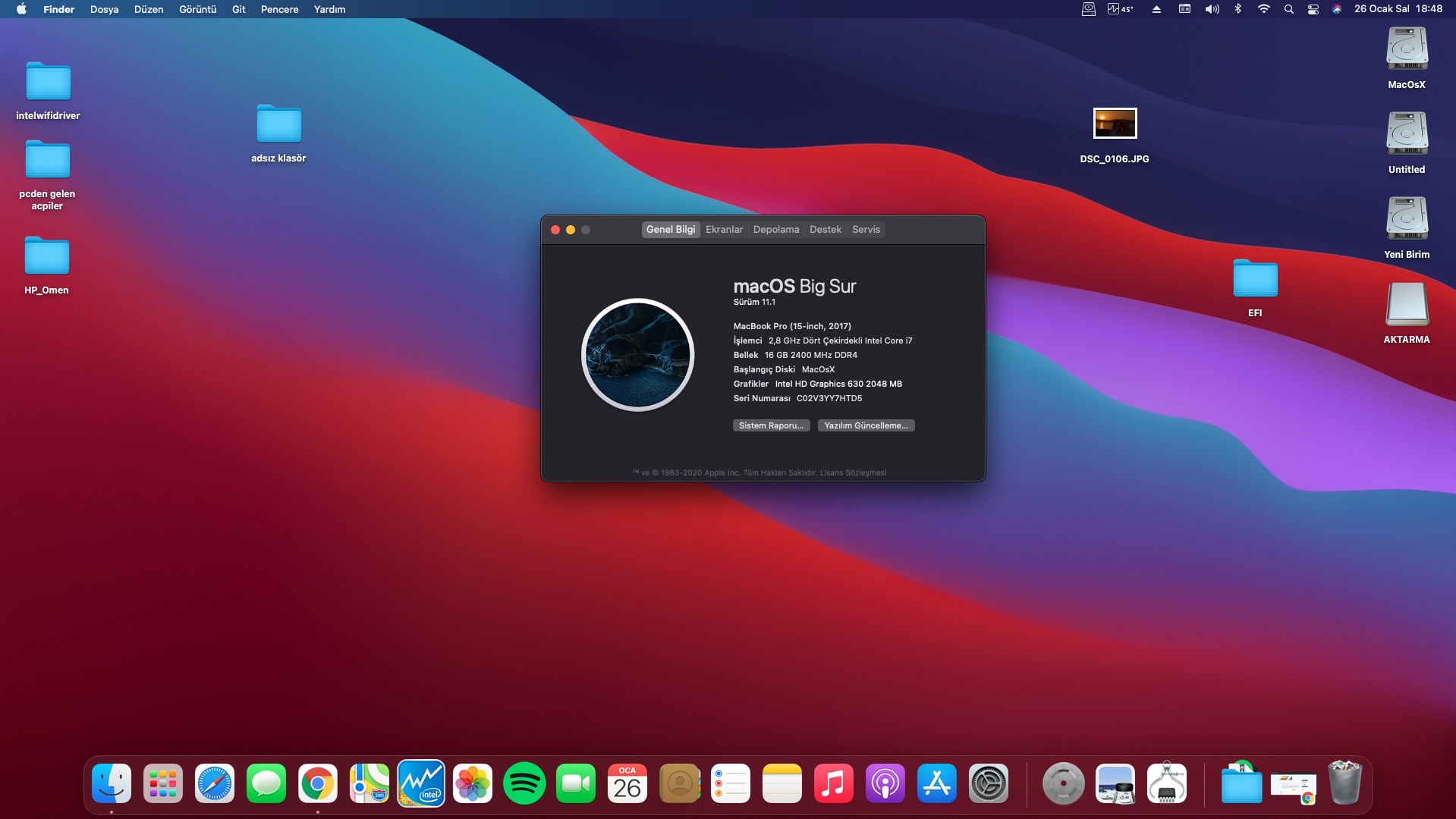Open the Lisans Sözleşmesi link
The width and height of the screenshot is (1456, 819).
pyautogui.click(x=853, y=472)
